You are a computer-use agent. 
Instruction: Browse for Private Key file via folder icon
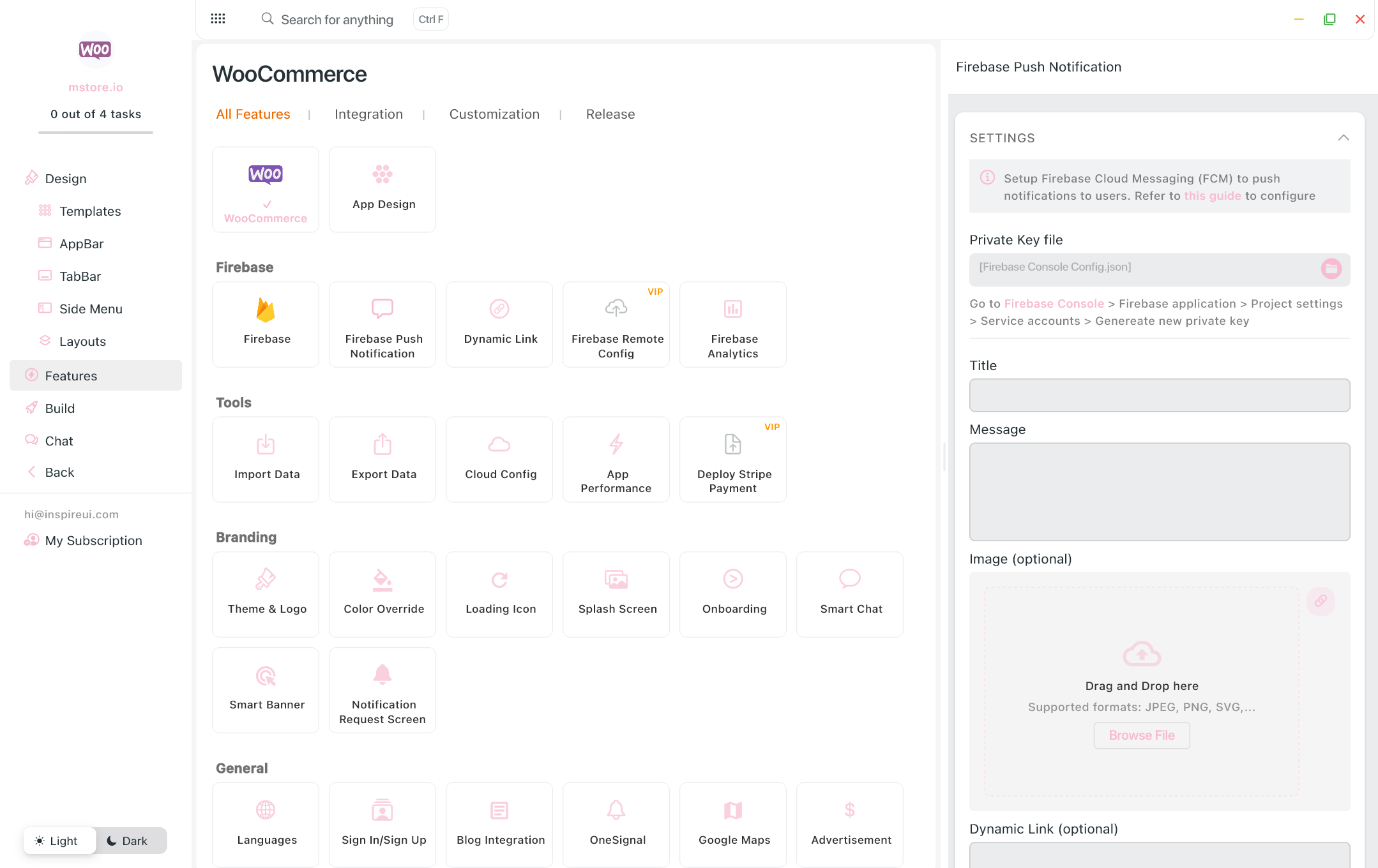tap(1331, 269)
